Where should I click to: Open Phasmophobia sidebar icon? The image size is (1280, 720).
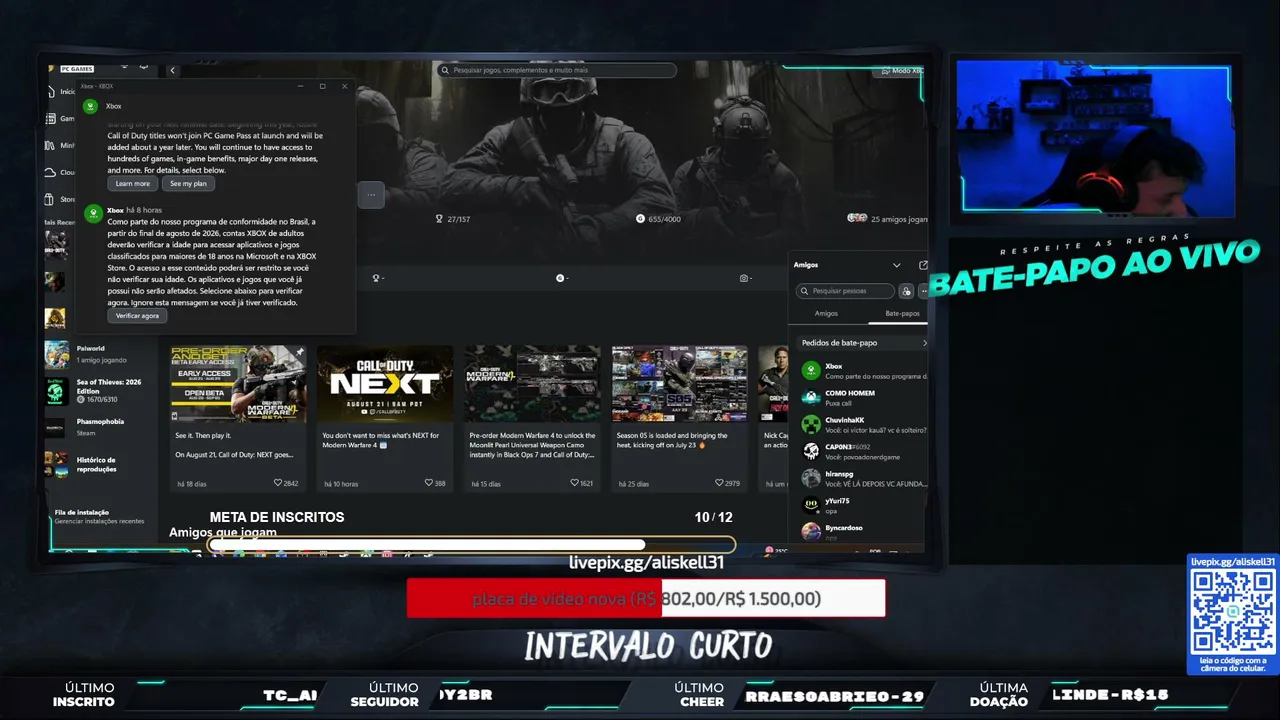coord(57,427)
